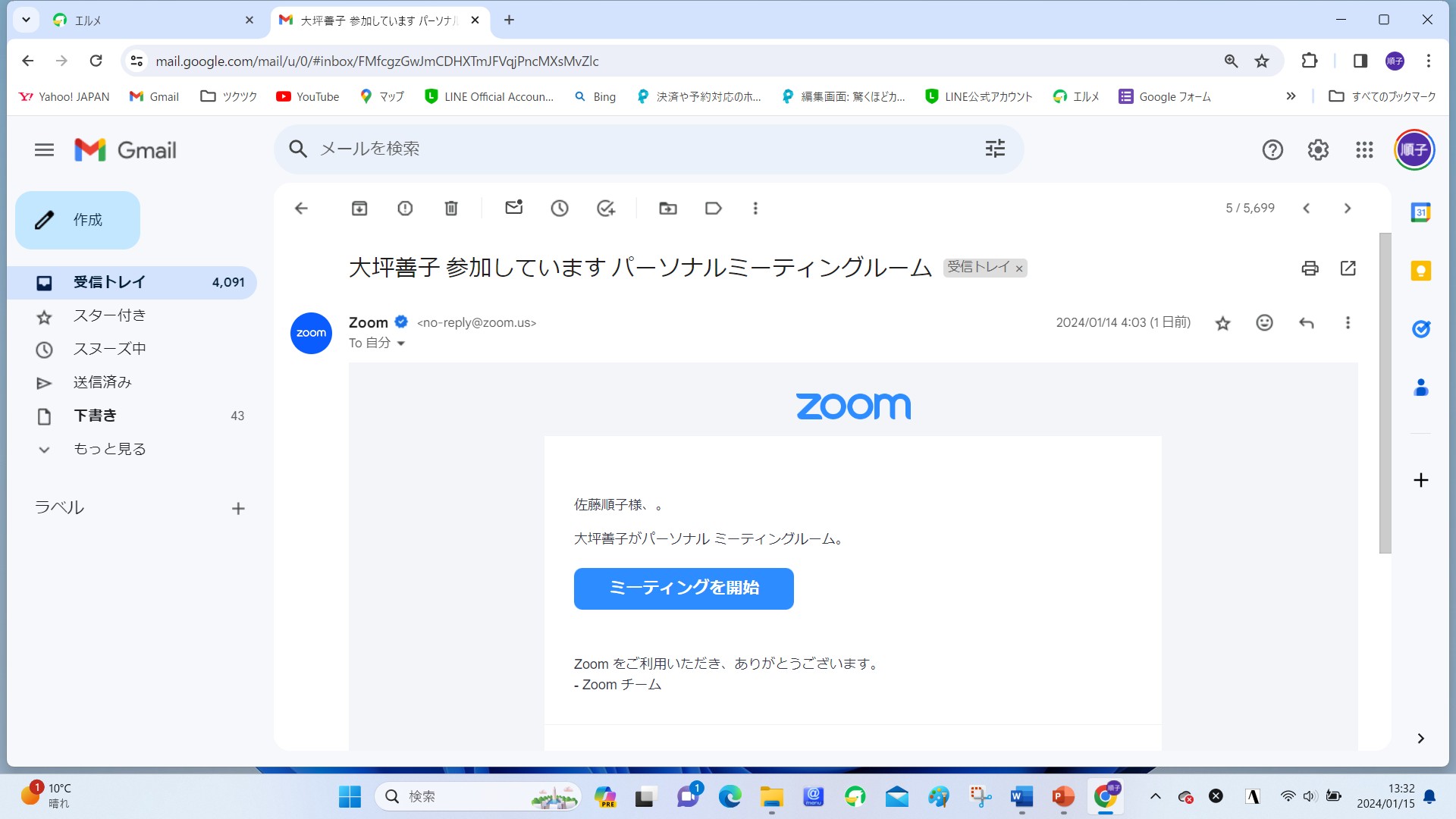
Task: Reply to Zoom message
Action: (x=1307, y=323)
